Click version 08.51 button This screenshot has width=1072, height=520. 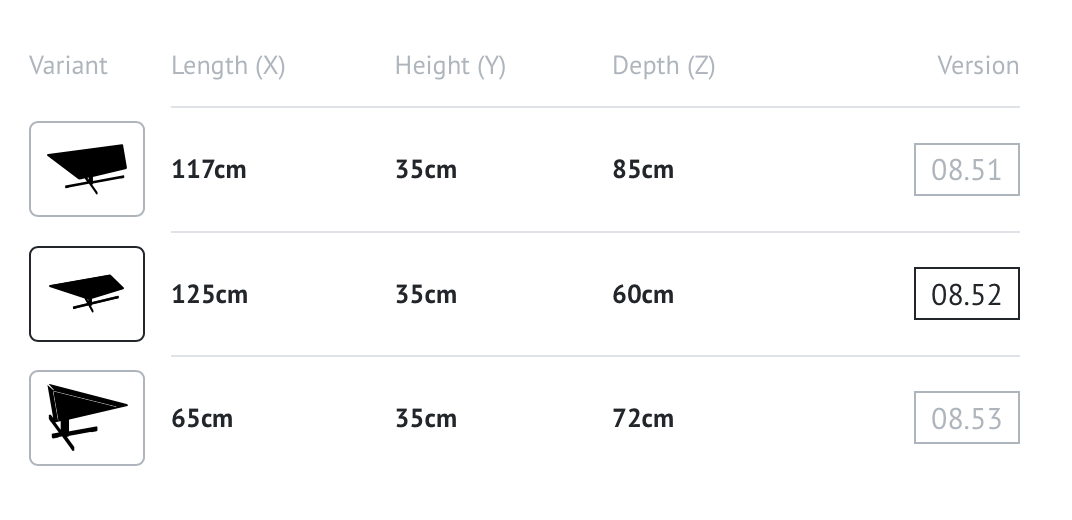[x=966, y=169]
